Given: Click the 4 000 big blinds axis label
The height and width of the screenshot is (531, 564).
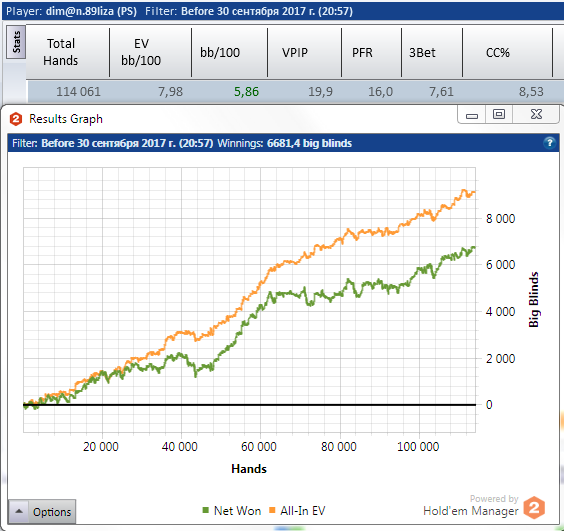Looking at the screenshot, I should pos(500,312).
